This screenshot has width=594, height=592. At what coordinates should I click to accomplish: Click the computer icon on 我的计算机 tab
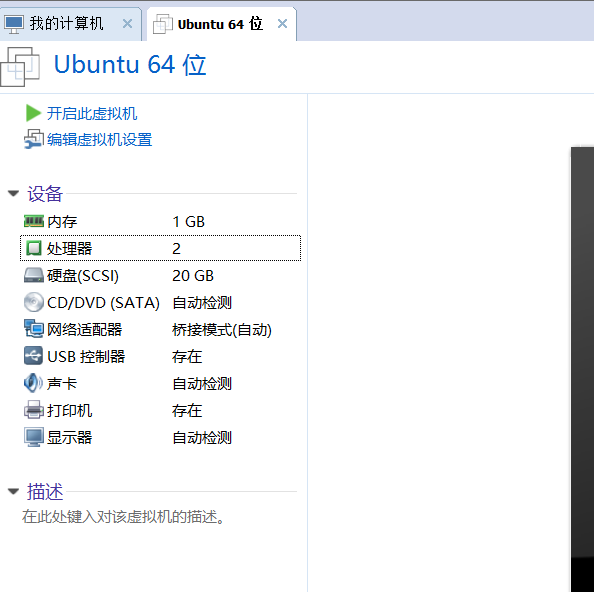coord(14,24)
